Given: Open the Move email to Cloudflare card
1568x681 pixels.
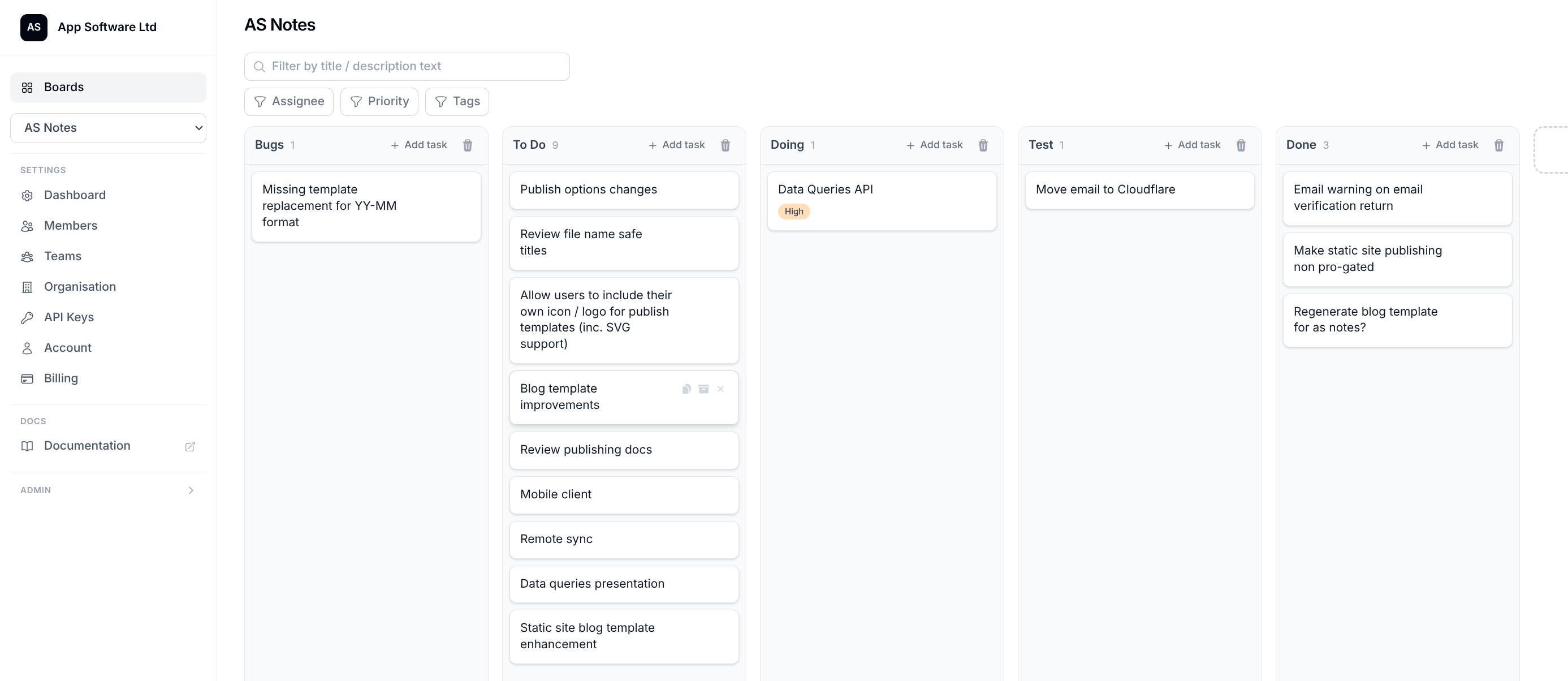Looking at the screenshot, I should point(1139,190).
